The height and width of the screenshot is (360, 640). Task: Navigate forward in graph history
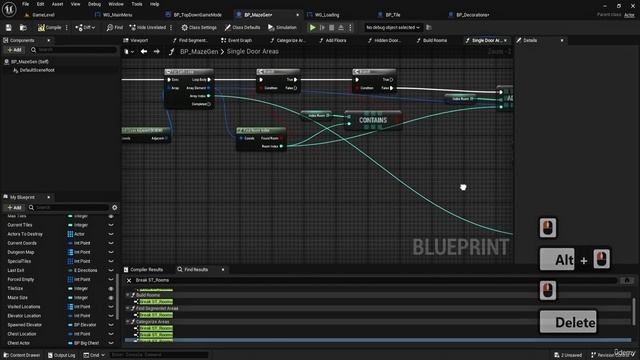click(x=157, y=52)
